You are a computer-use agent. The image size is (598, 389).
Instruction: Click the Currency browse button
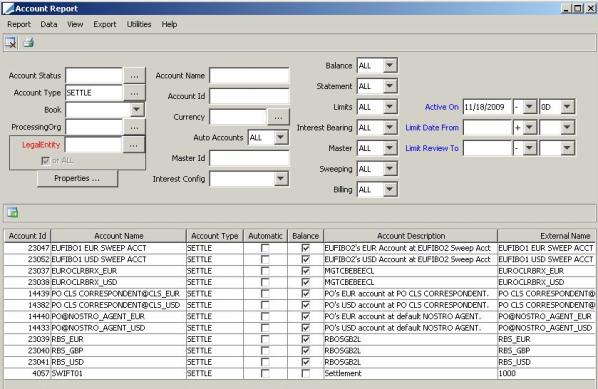tap(278, 117)
